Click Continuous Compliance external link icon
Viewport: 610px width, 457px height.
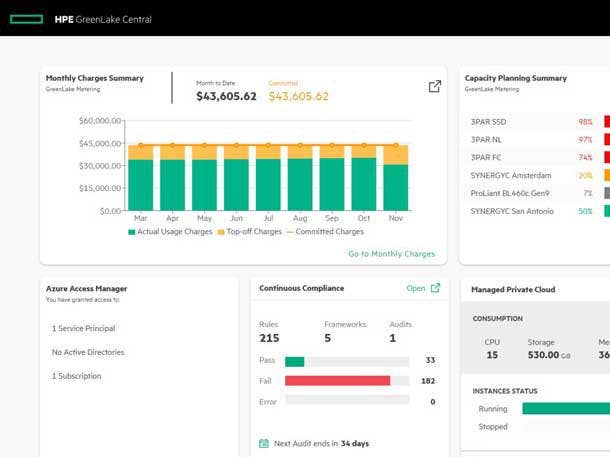coord(435,288)
